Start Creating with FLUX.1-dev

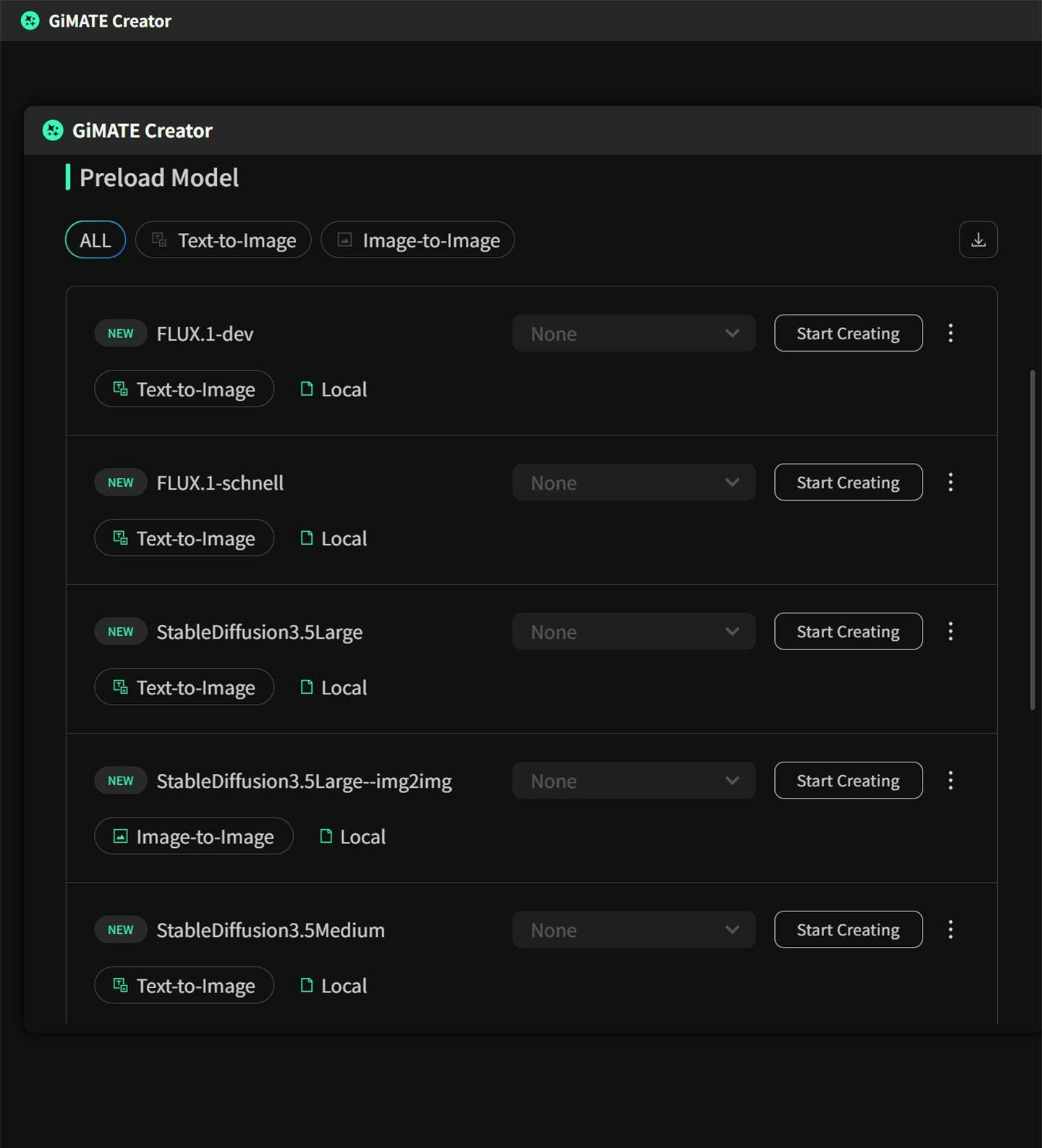848,333
